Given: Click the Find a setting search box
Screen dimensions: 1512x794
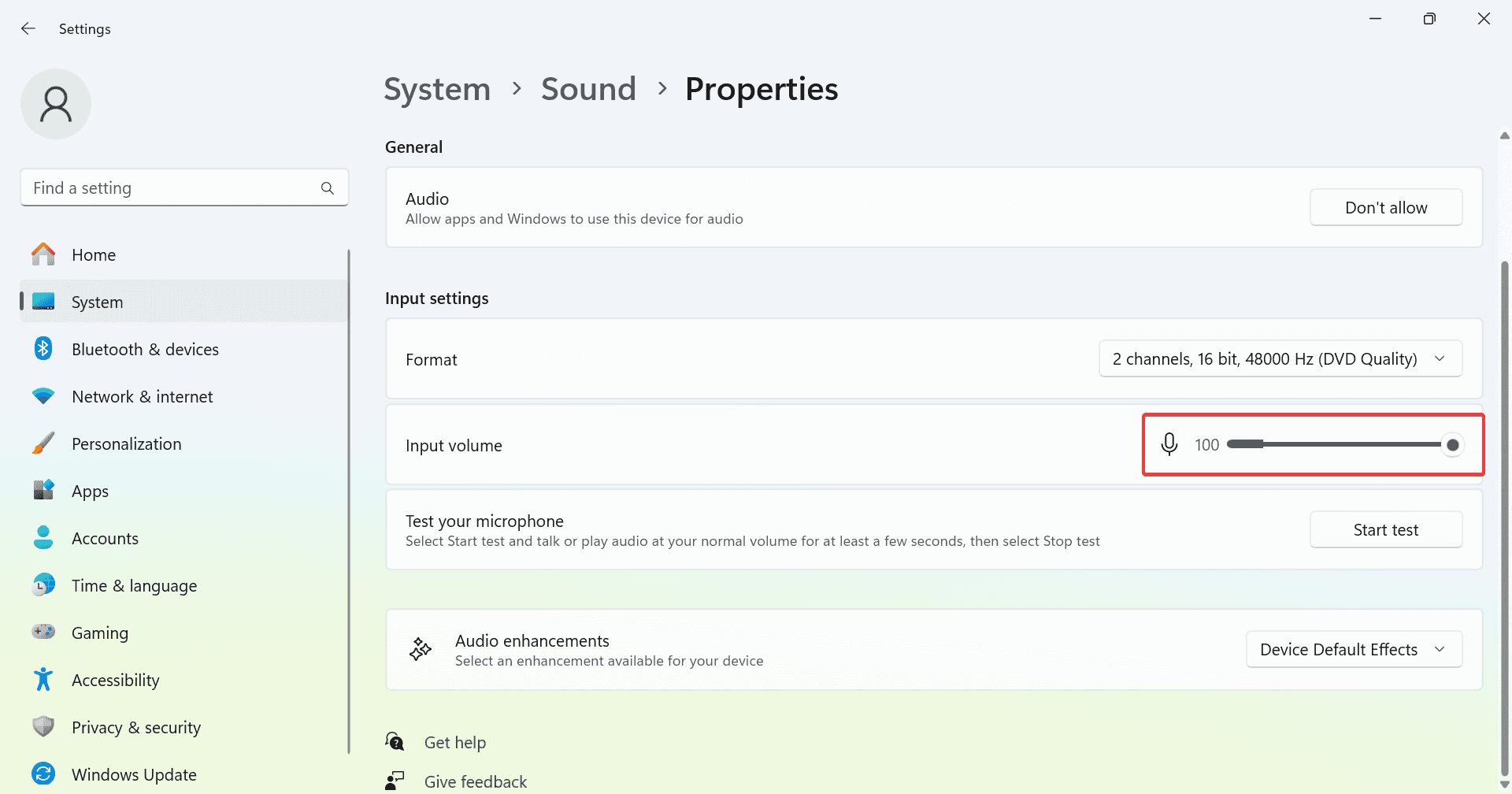Looking at the screenshot, I should point(184,187).
